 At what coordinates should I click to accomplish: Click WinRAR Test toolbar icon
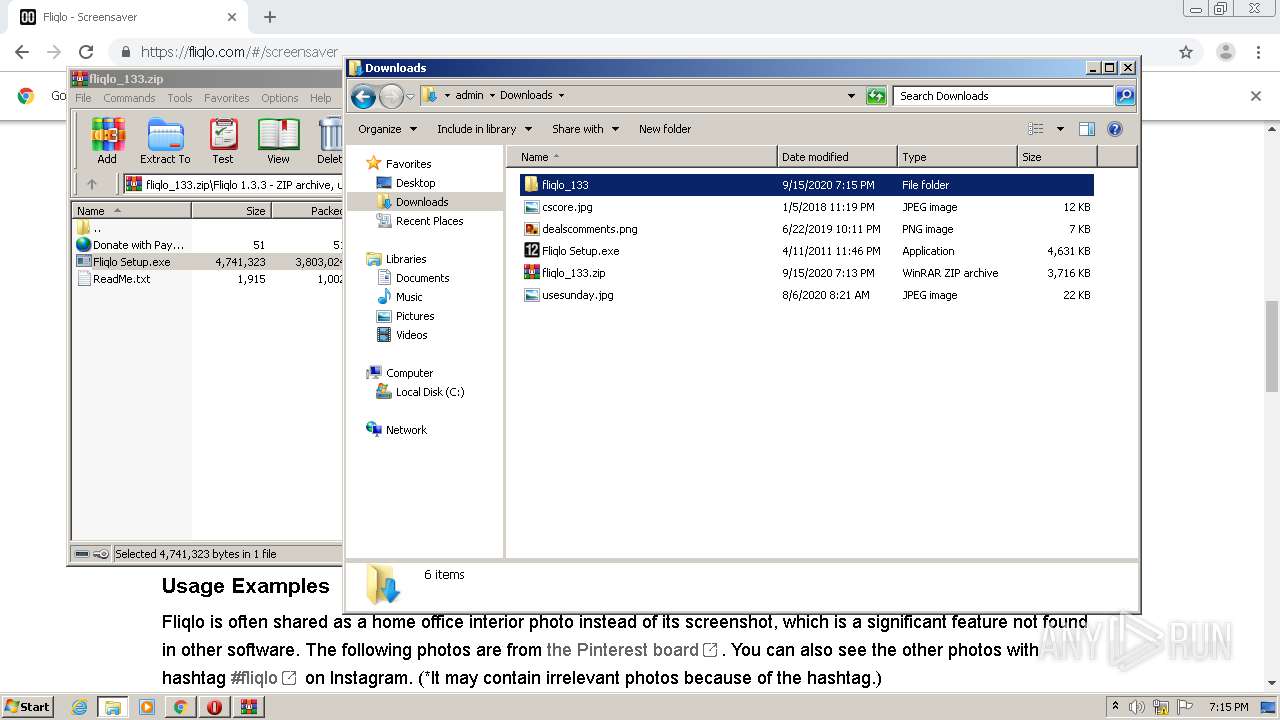coord(223,140)
